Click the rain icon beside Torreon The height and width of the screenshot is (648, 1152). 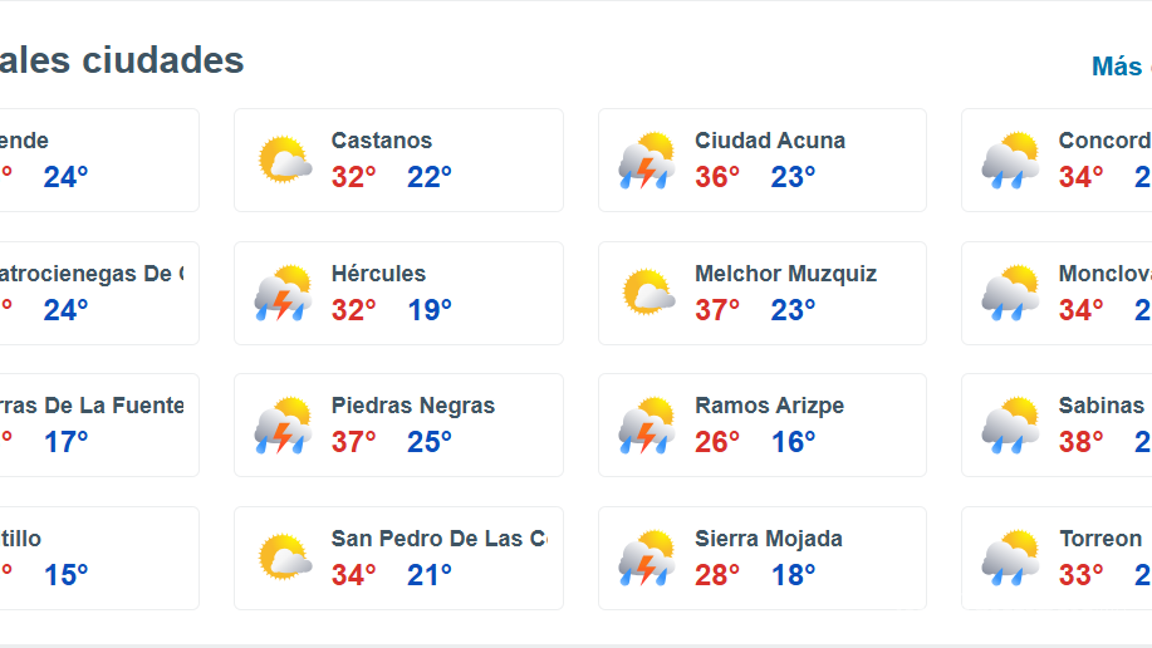[x=1010, y=558]
